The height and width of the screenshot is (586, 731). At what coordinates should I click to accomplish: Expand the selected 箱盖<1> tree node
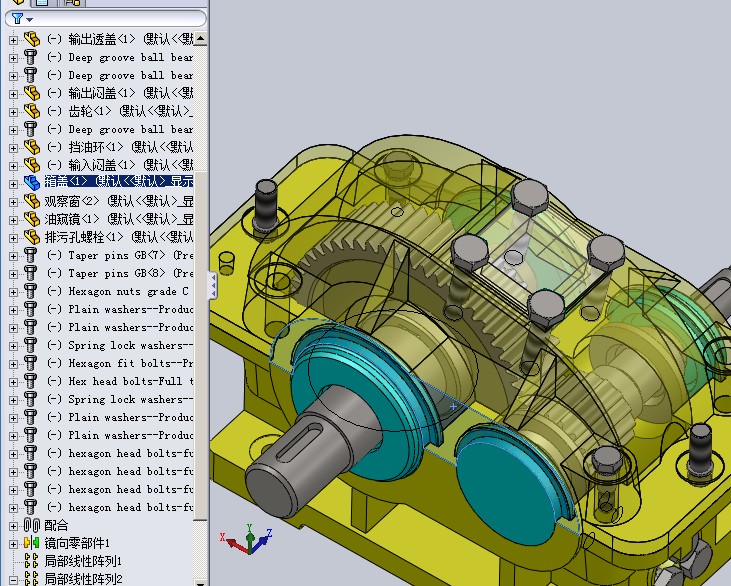pyautogui.click(x=14, y=184)
